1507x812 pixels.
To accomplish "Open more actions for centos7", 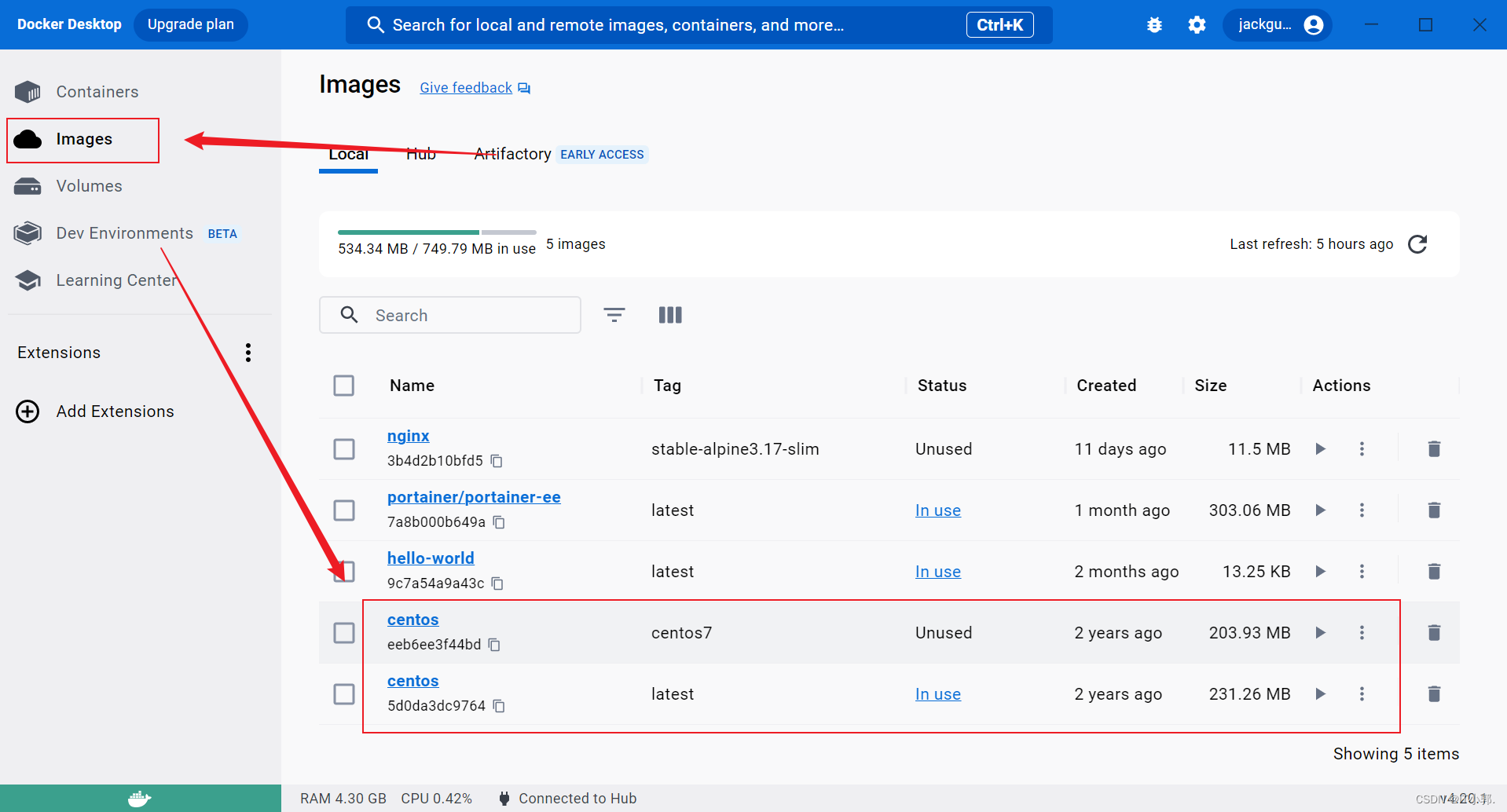I will pyautogui.click(x=1362, y=633).
